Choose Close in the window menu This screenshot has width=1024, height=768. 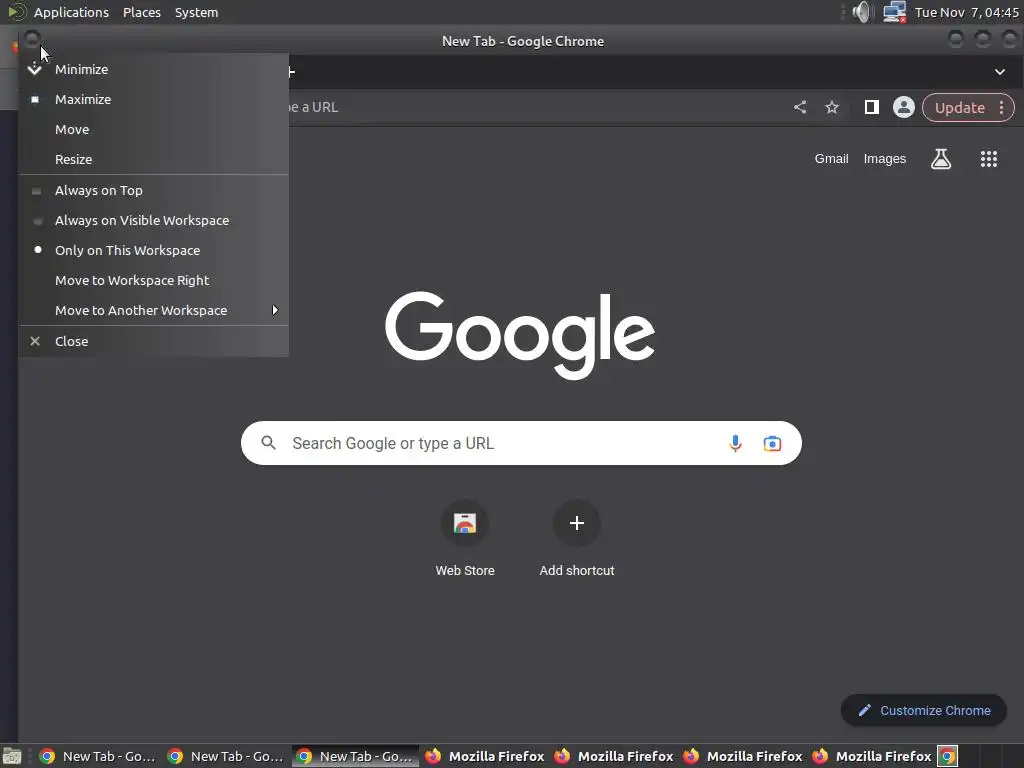point(153,342)
